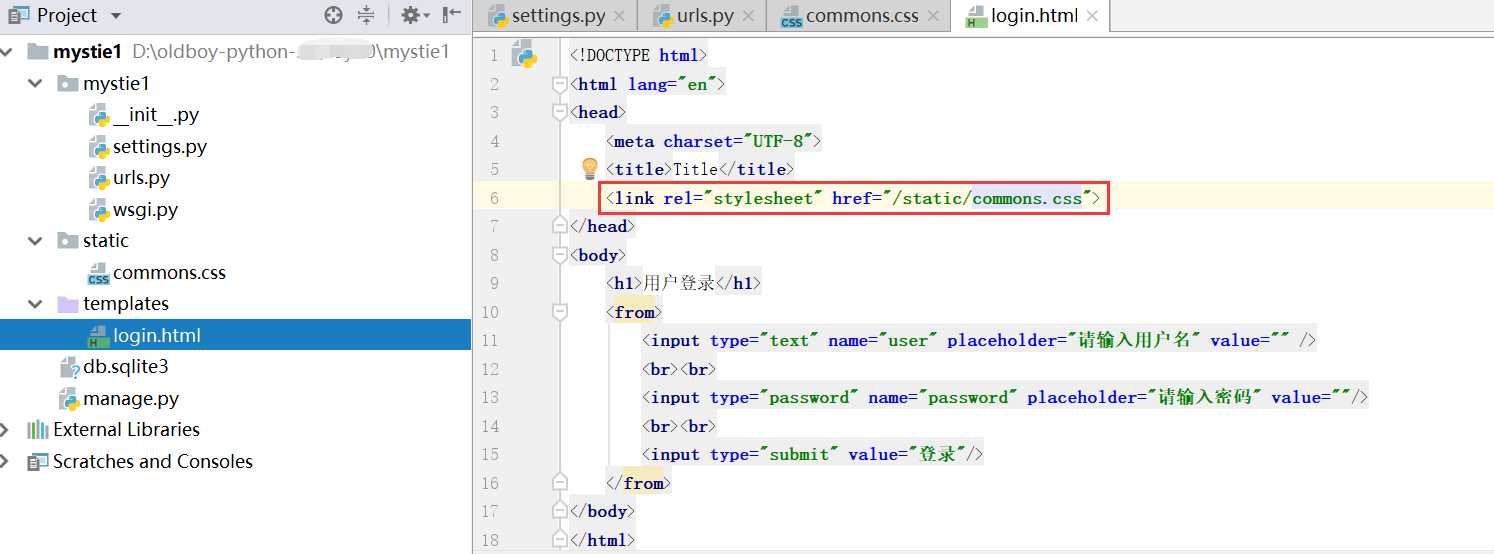The image size is (1494, 554).
Task: Expand Scratches and Consoles node
Action: point(7,462)
